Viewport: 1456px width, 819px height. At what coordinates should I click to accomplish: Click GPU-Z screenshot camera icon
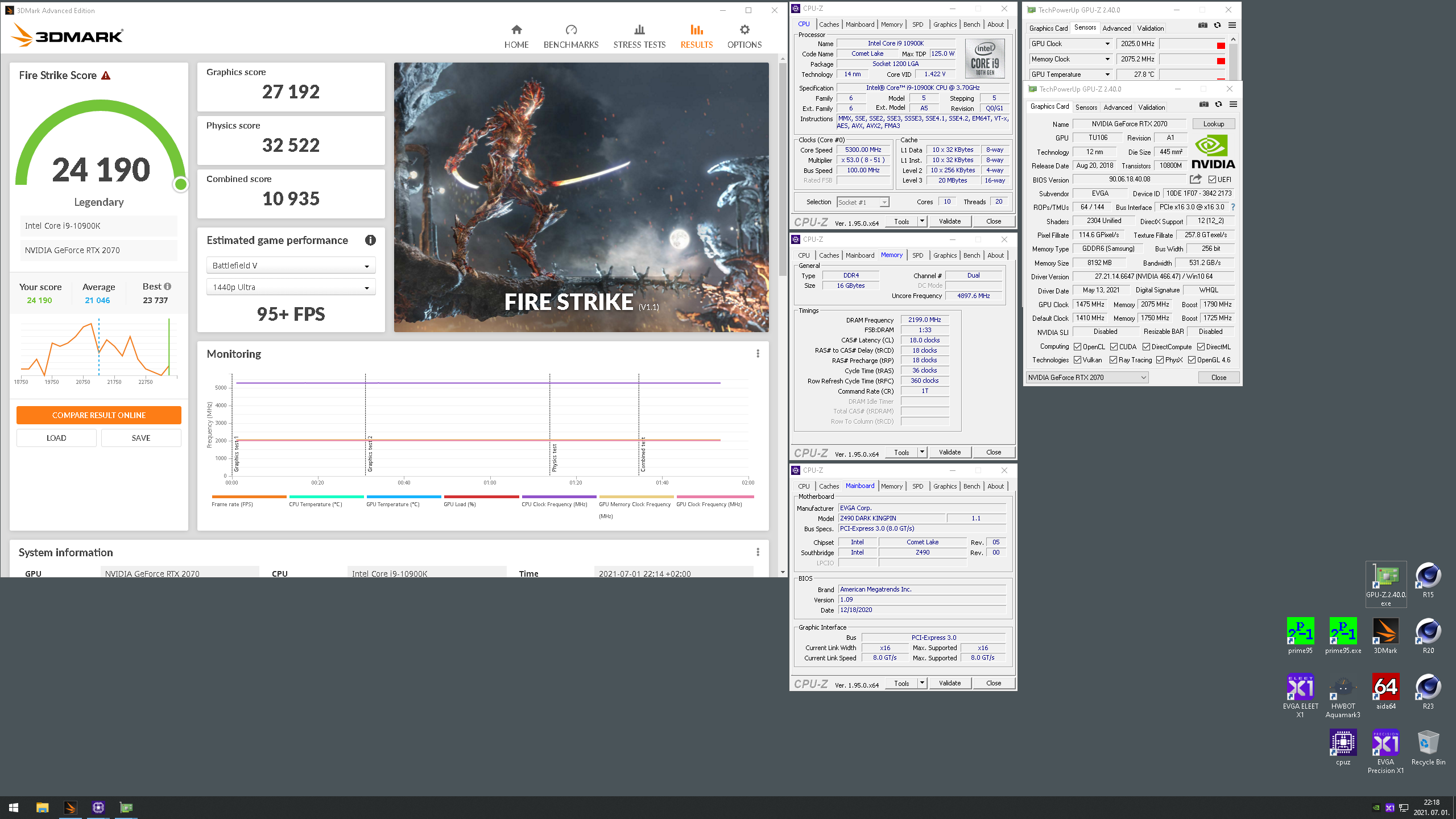[x=1204, y=105]
